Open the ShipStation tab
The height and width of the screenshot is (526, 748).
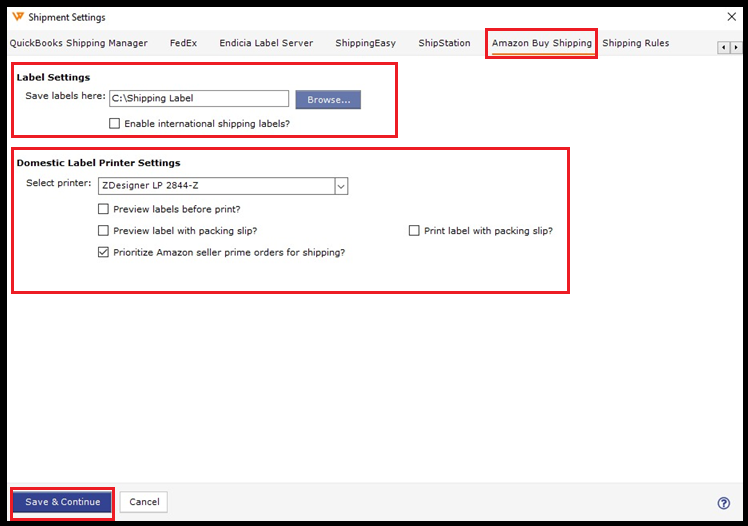(444, 43)
